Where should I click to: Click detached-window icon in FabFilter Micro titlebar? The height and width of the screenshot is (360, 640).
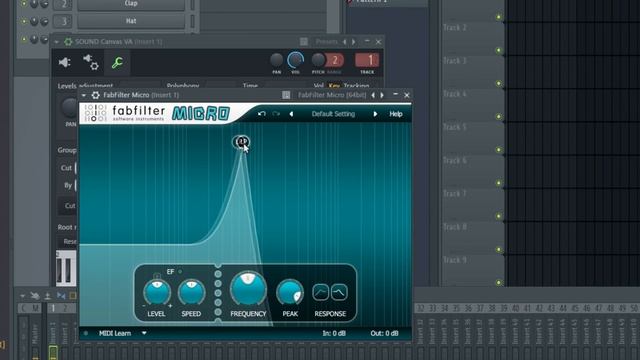(x=286, y=95)
